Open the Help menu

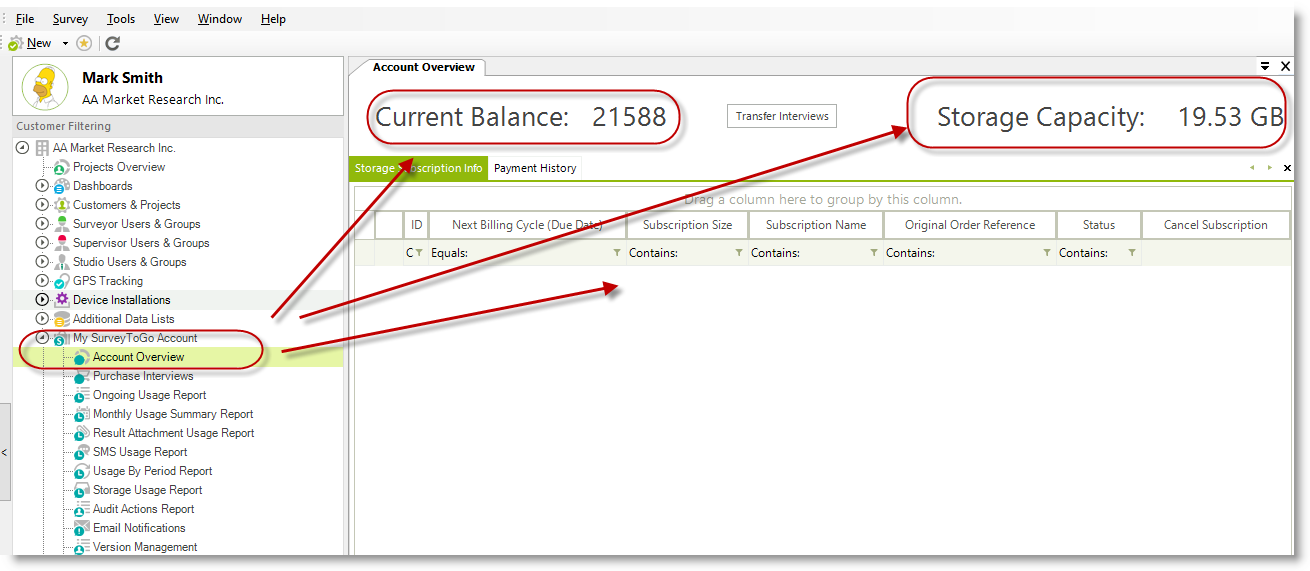point(273,19)
